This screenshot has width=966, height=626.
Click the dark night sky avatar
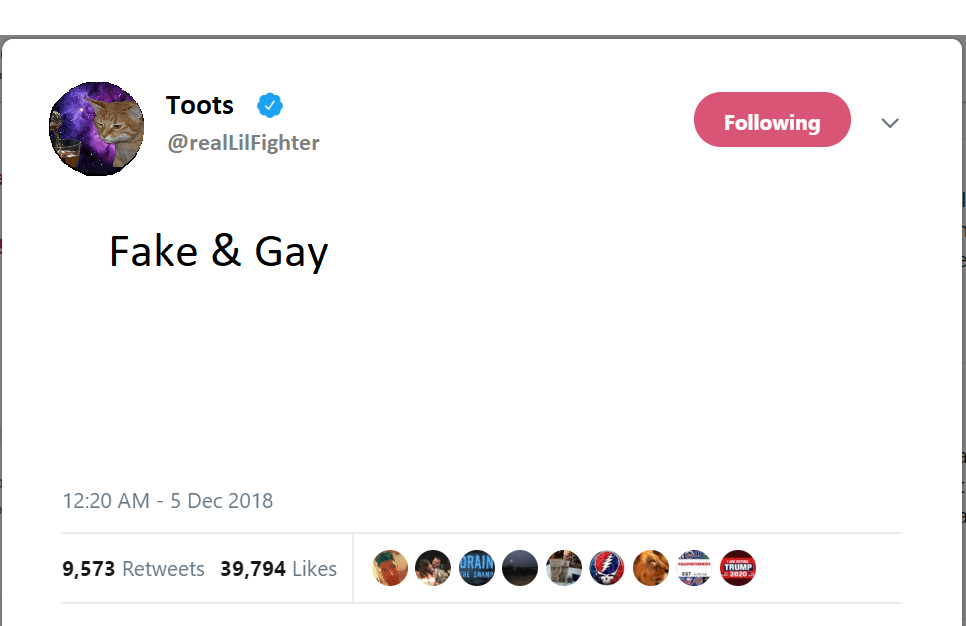[520, 568]
